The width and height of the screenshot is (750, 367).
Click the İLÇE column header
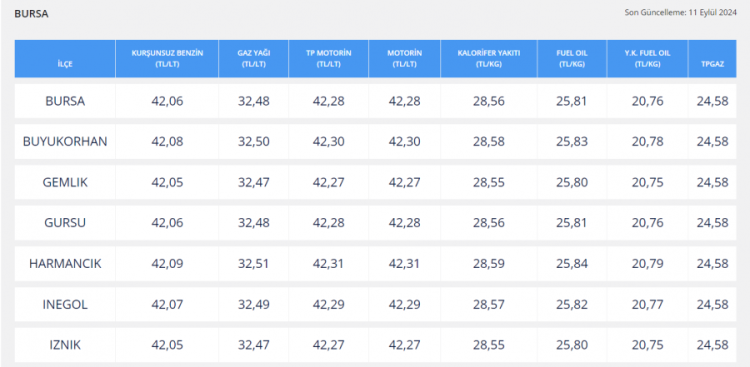(65, 59)
